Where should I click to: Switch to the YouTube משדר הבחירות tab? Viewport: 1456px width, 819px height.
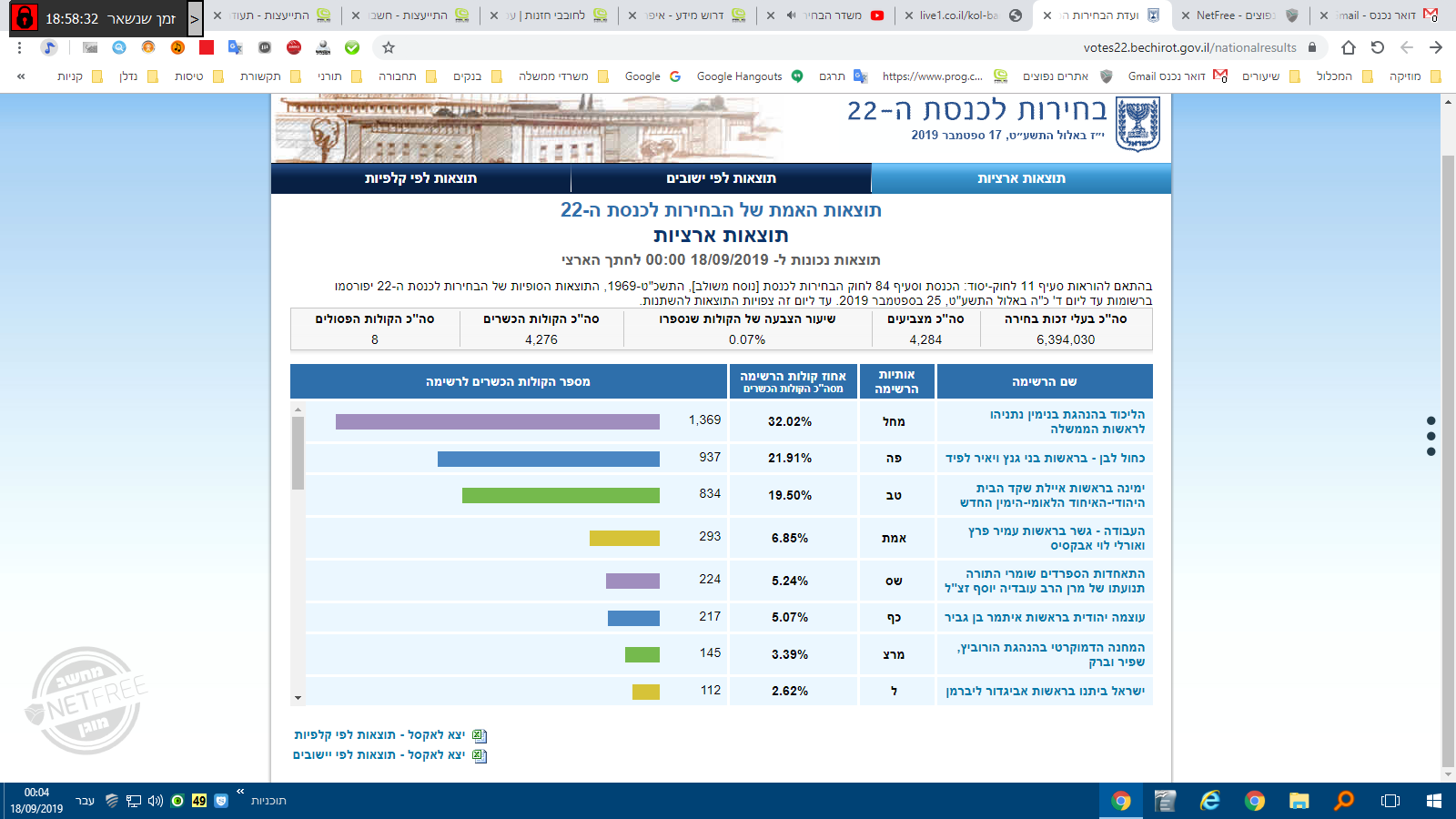824,15
